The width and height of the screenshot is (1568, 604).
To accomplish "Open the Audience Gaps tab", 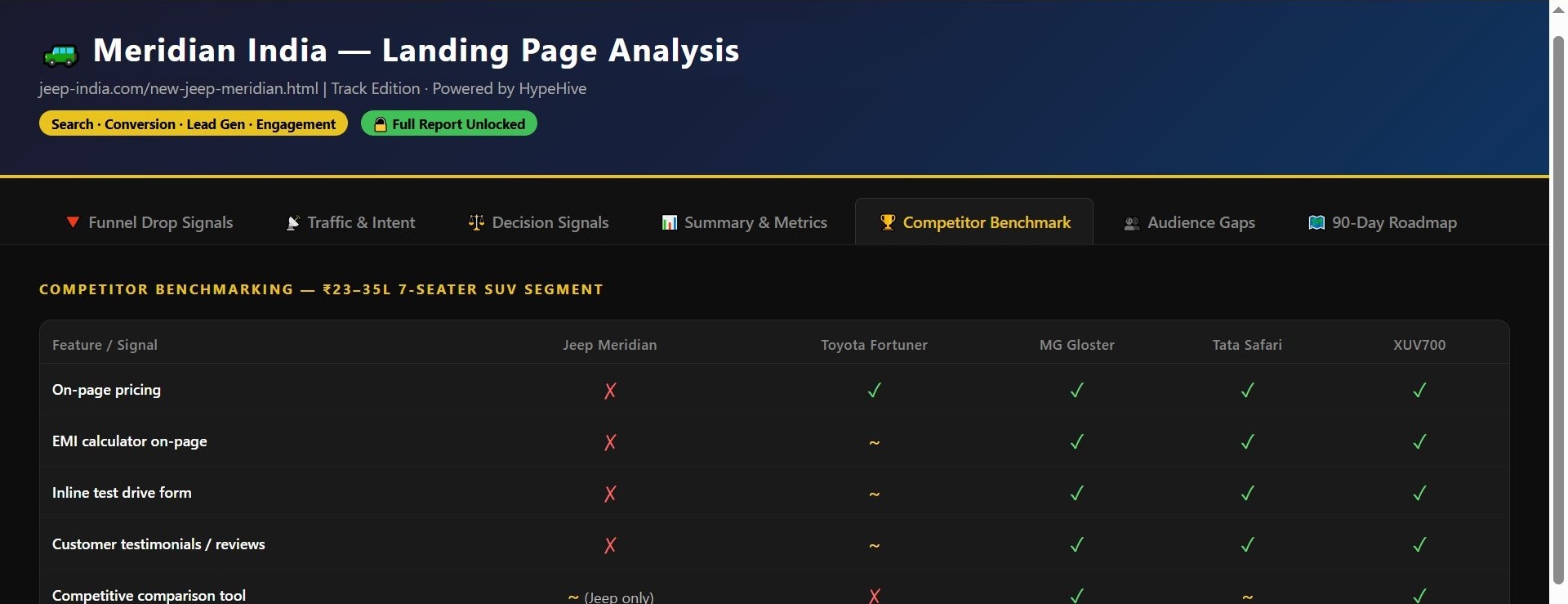I will tap(1190, 222).
